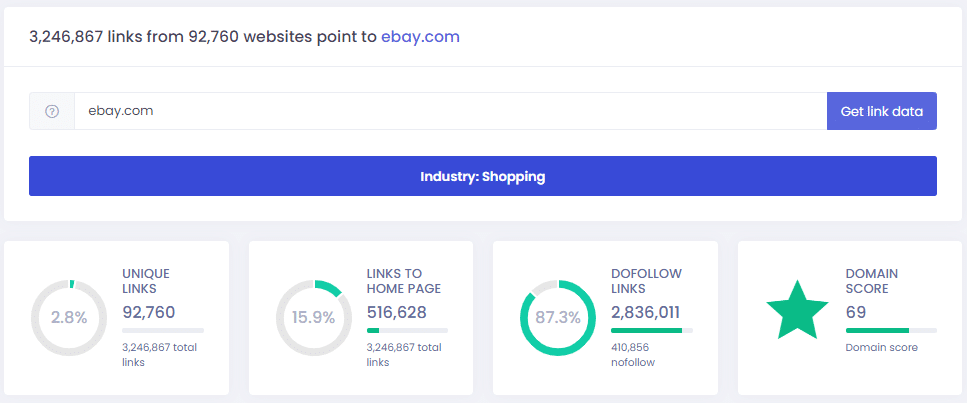The image size is (967, 403).
Task: Click the Unique Links card title
Action: pyautogui.click(x=146, y=280)
